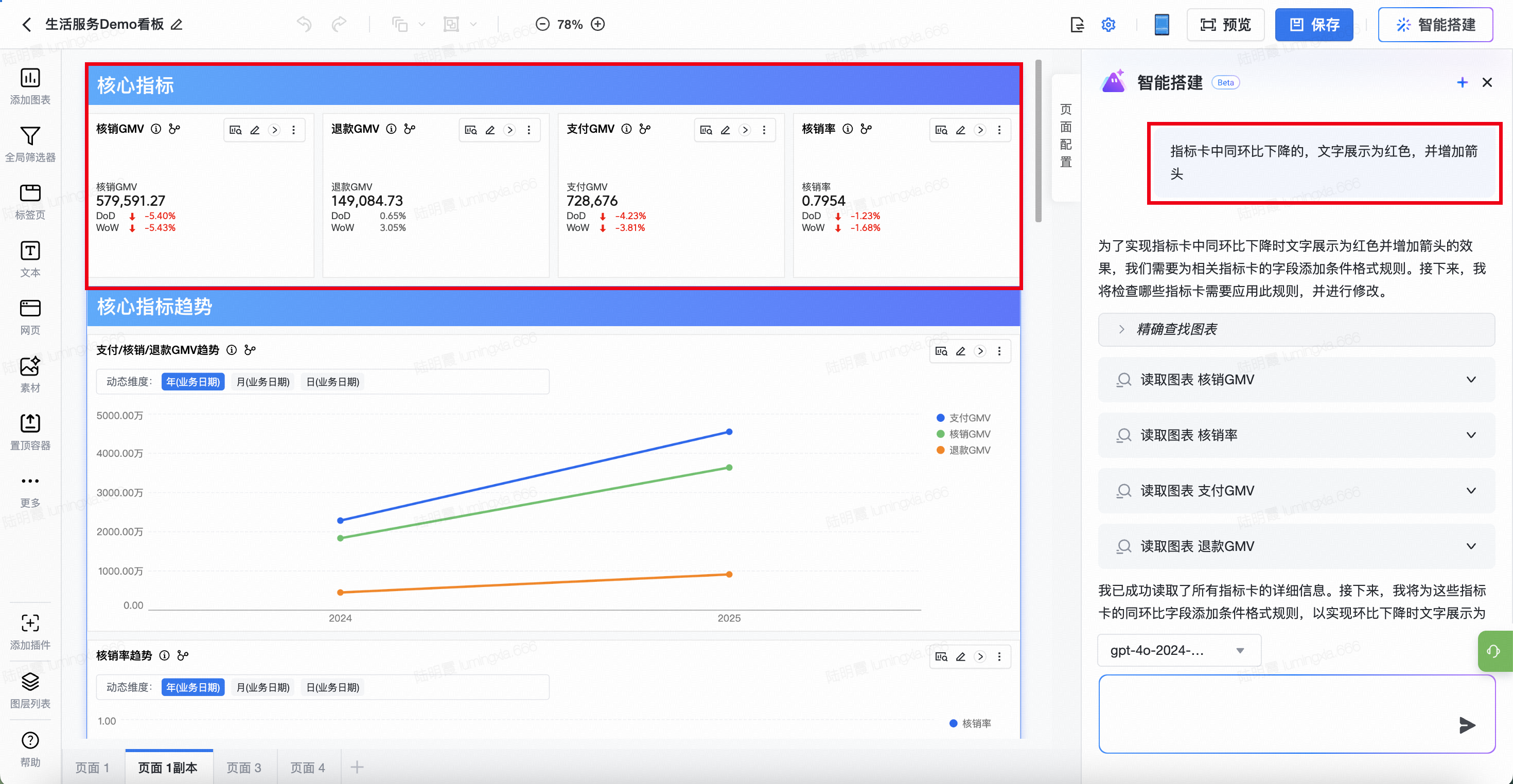Viewport: 1513px width, 784px height.
Task: Select 月(业务日期) in the GMV trend chart
Action: pyautogui.click(x=262, y=382)
